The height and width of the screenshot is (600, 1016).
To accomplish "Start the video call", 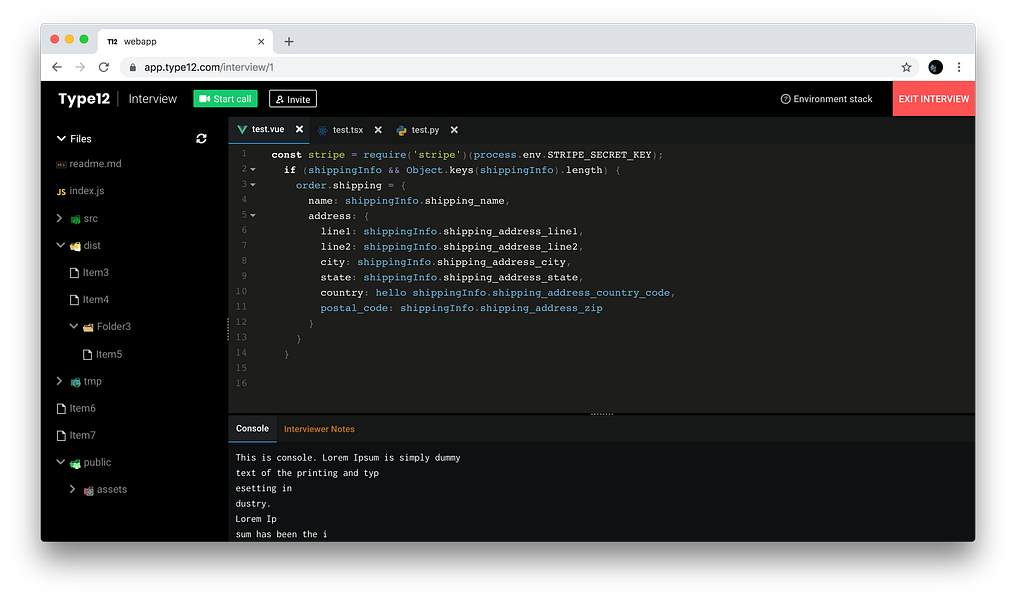I will pyautogui.click(x=225, y=99).
